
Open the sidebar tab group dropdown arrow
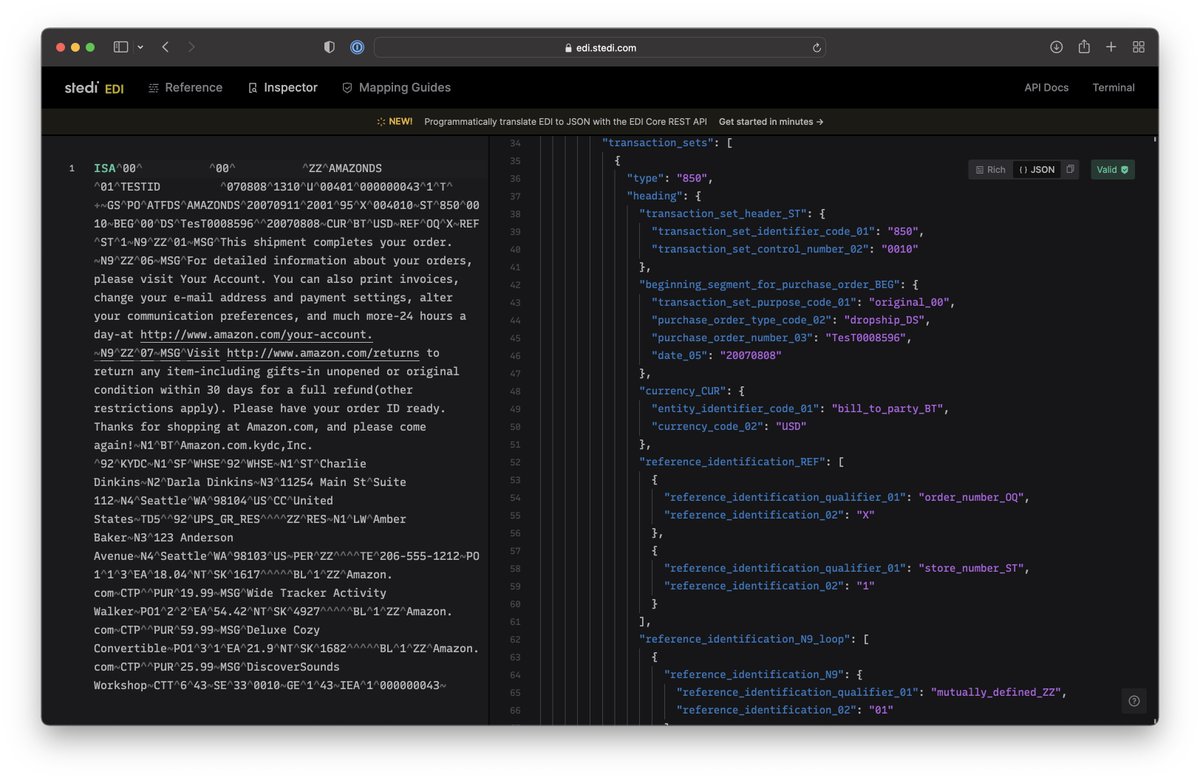pos(140,47)
